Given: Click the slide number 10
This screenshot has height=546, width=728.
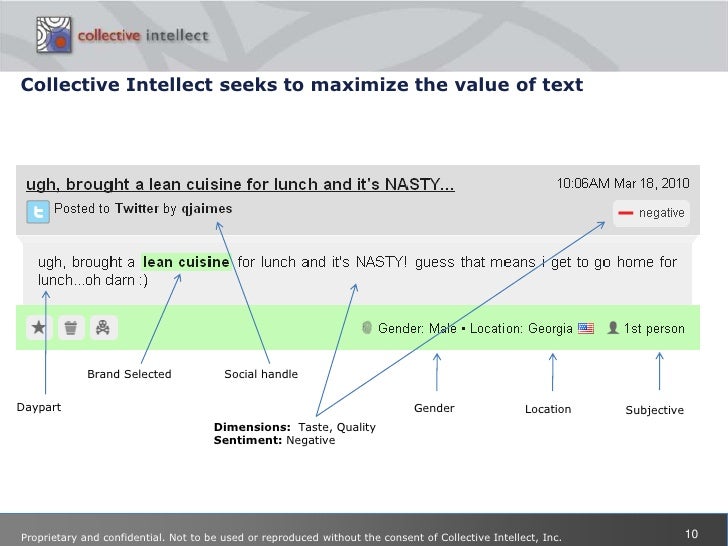Looking at the screenshot, I should 691,534.
